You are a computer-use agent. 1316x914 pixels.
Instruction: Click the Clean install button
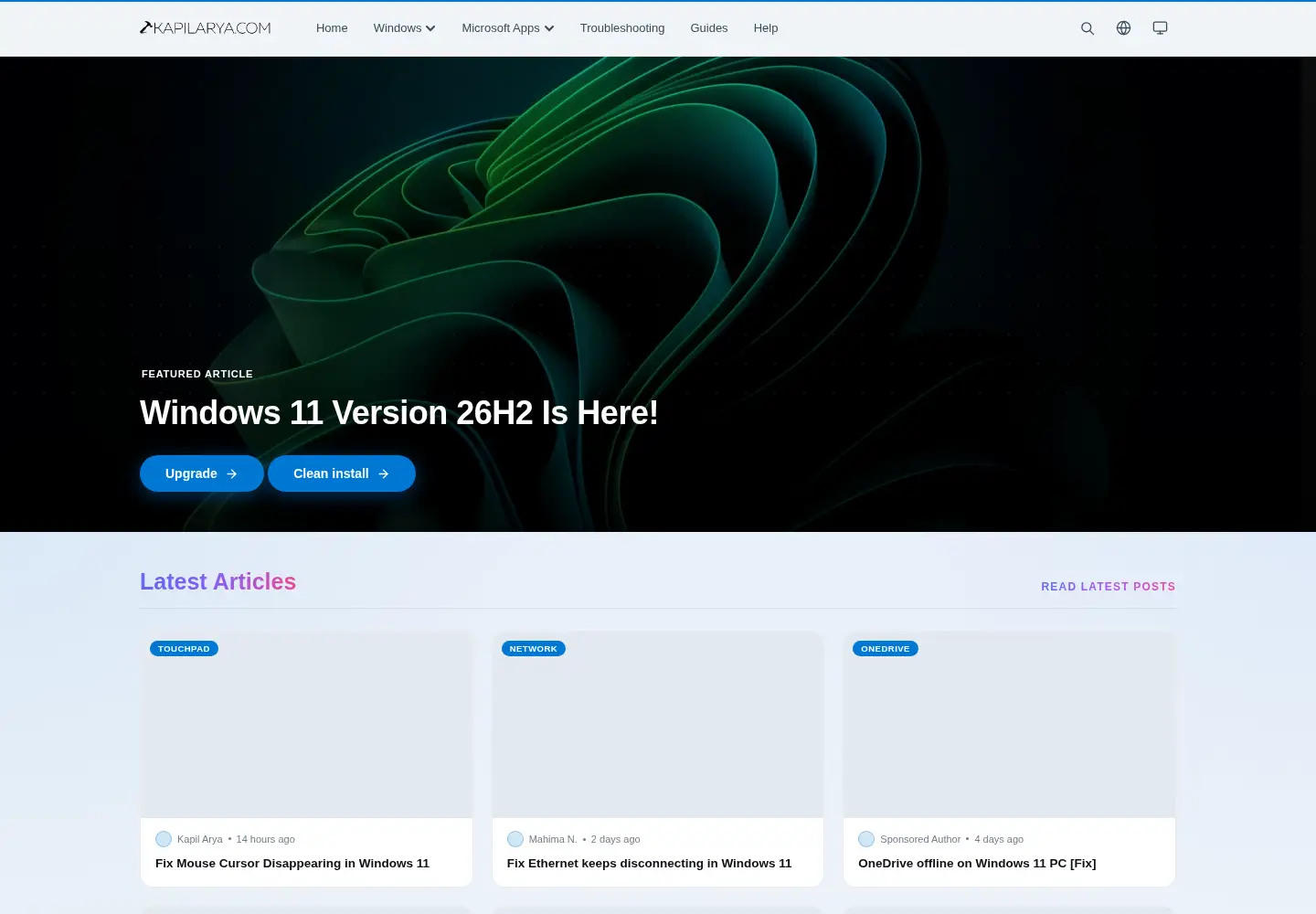[x=342, y=473]
